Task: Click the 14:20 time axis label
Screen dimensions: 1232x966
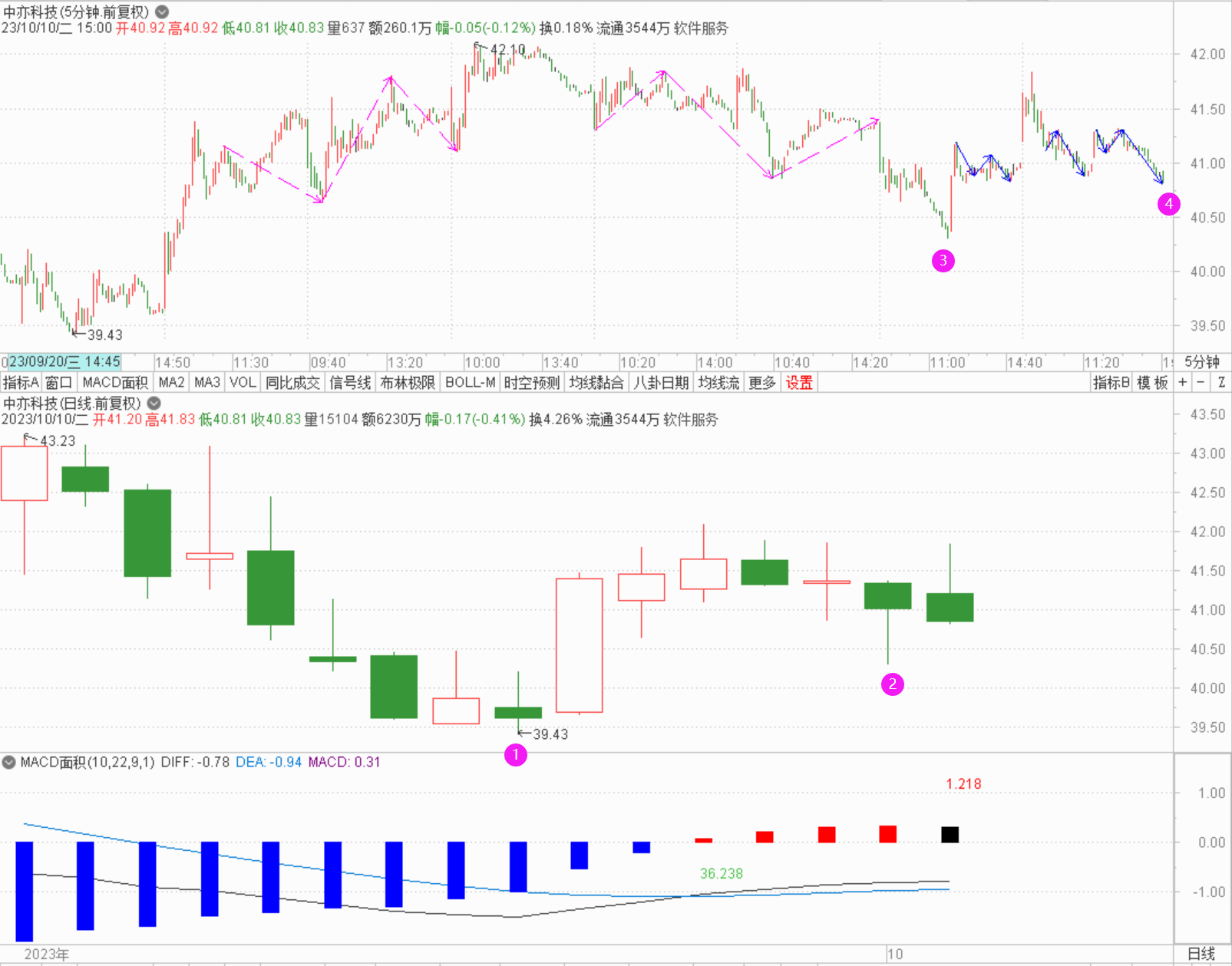Action: (870, 362)
